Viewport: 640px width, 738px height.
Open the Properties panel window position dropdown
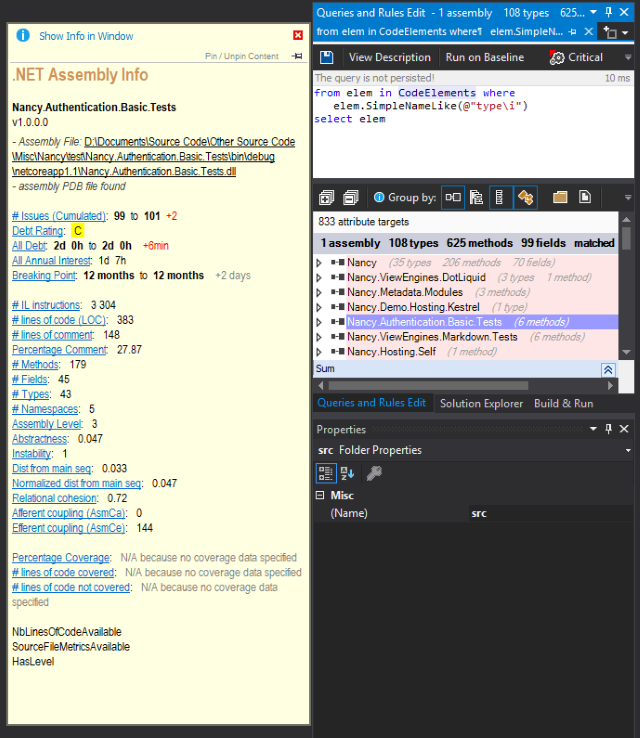point(593,429)
